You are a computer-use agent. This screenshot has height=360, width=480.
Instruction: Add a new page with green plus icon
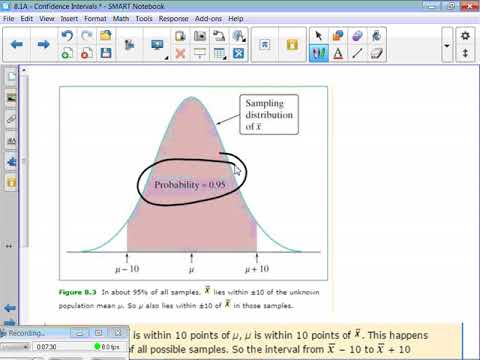[67, 53]
